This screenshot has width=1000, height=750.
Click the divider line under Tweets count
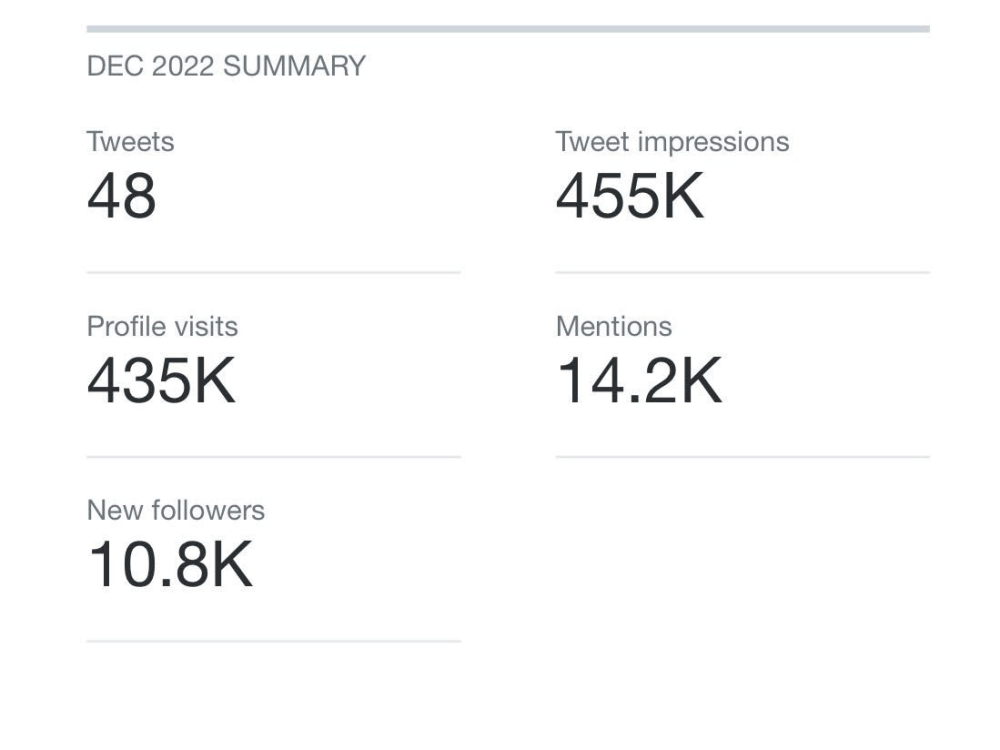point(274,272)
